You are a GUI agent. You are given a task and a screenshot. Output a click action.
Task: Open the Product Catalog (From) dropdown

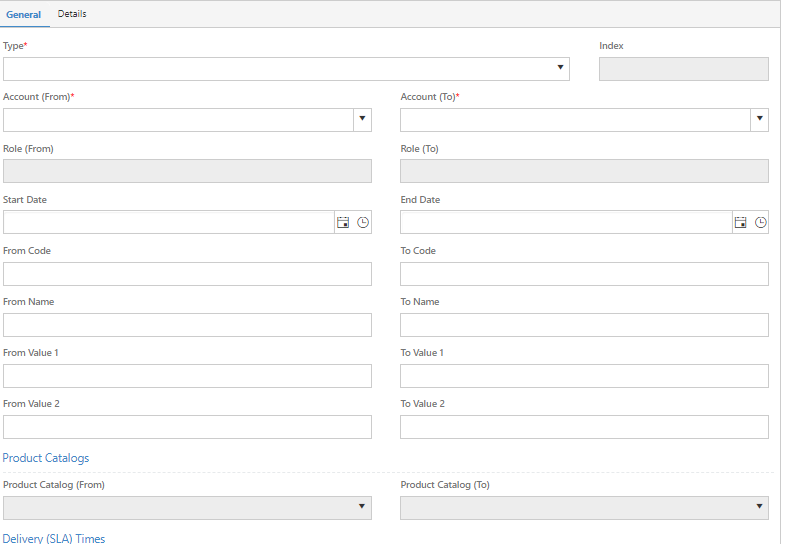tap(187, 508)
